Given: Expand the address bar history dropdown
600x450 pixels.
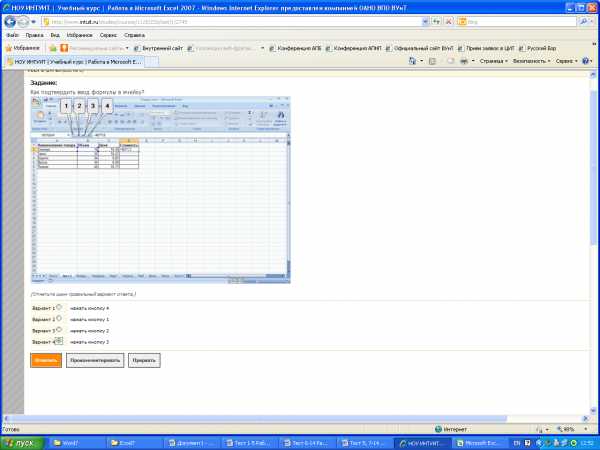Looking at the screenshot, I should click(425, 22).
